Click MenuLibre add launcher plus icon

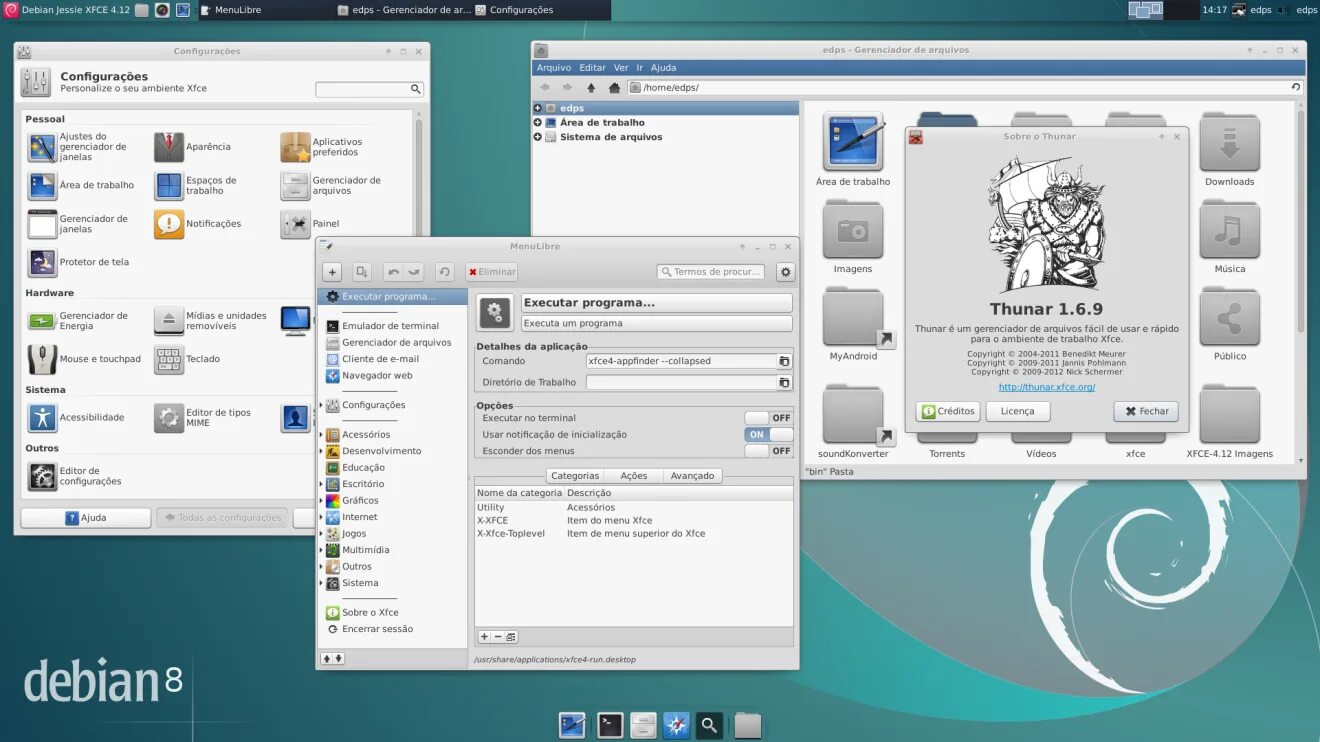tap(332, 272)
